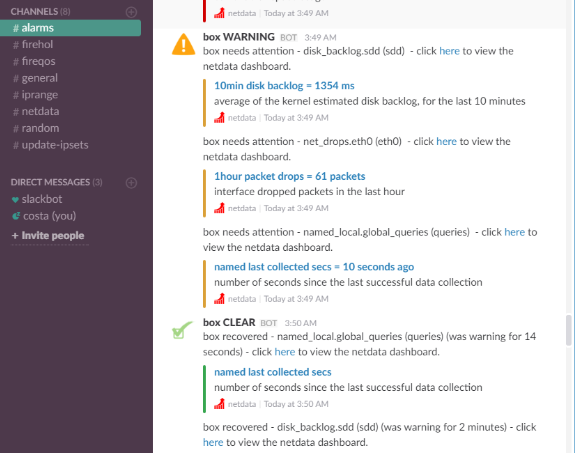Click the 'box WARNING' sender name

coord(239,37)
